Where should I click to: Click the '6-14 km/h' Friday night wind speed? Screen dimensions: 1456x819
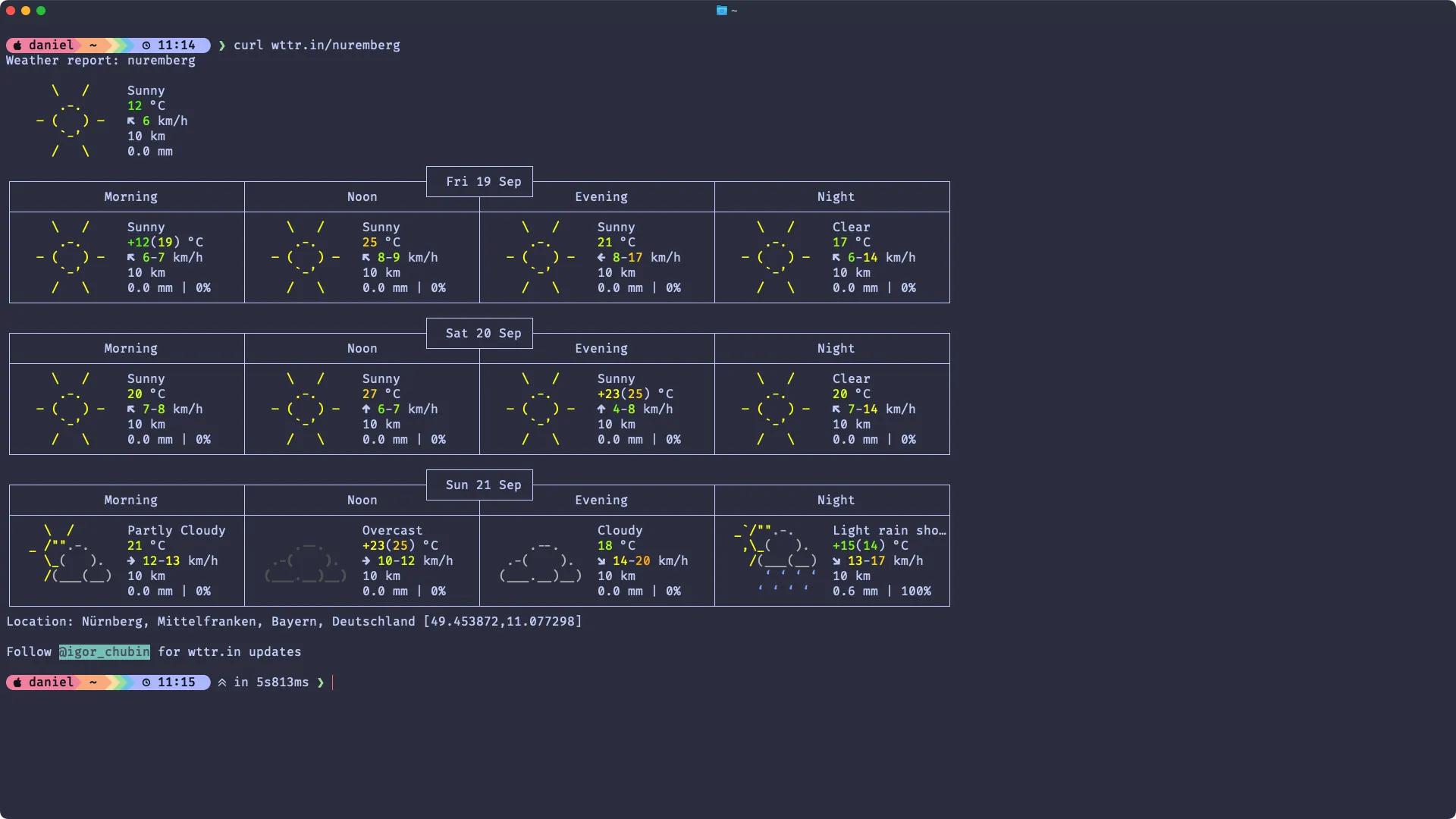[x=882, y=258]
